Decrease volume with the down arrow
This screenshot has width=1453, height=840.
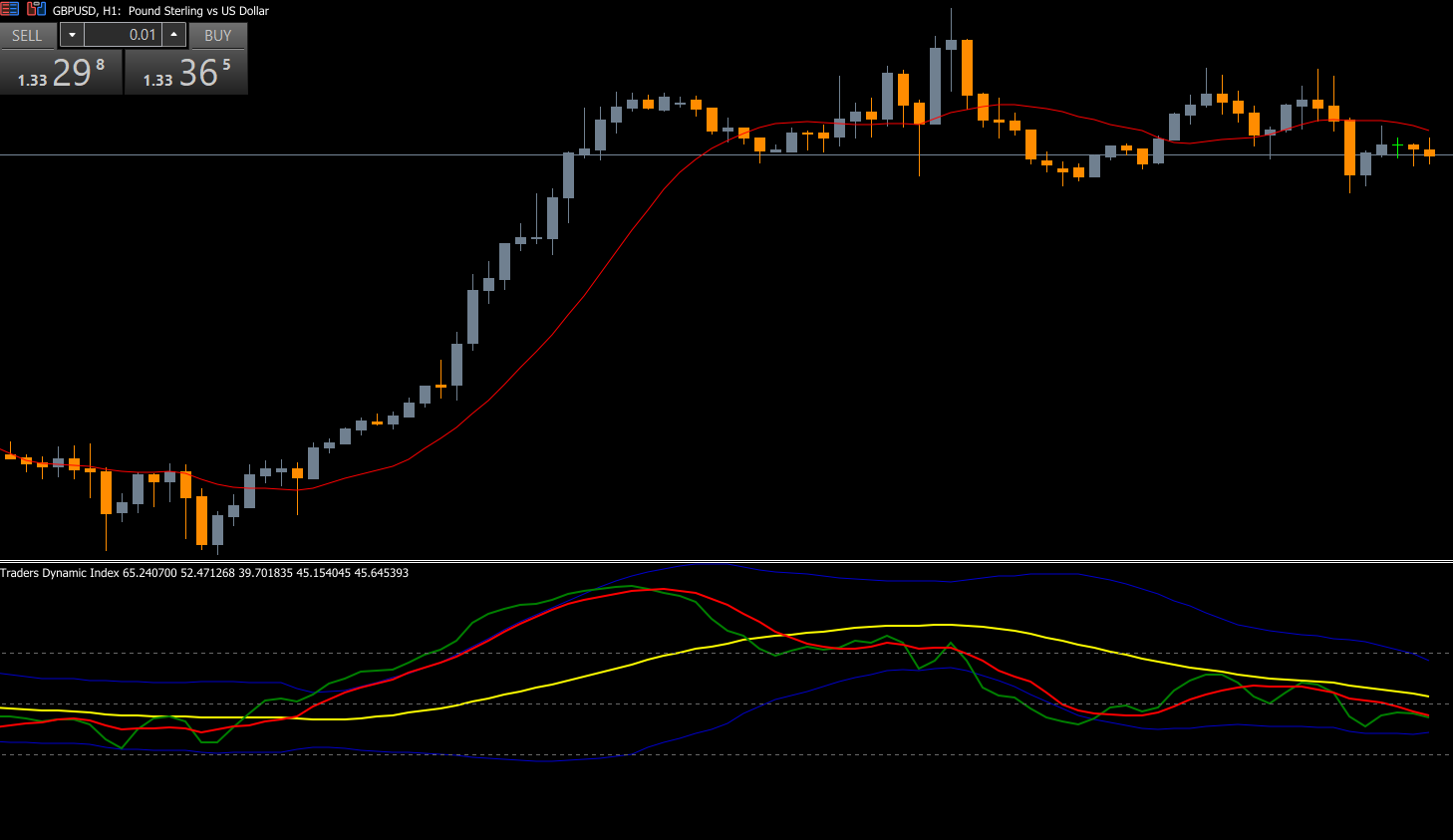(72, 35)
